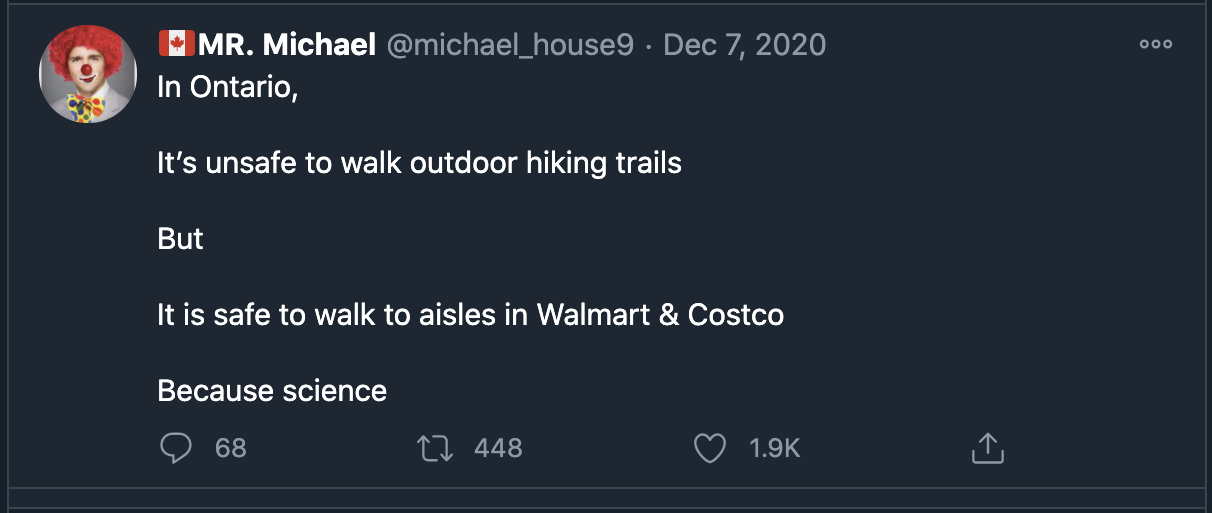This screenshot has width=1212, height=513.
Task: Click the word "Costco" in the tweet
Action: [x=735, y=315]
